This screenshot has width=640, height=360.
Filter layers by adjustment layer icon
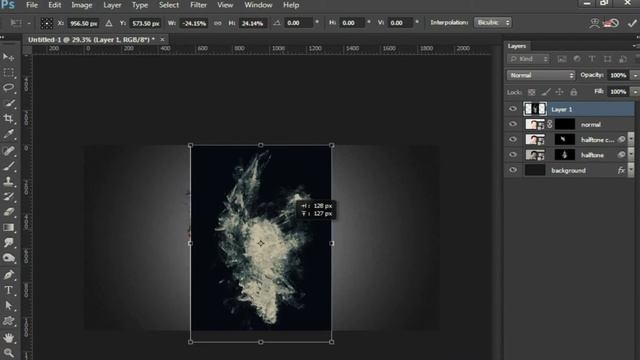coord(577,59)
